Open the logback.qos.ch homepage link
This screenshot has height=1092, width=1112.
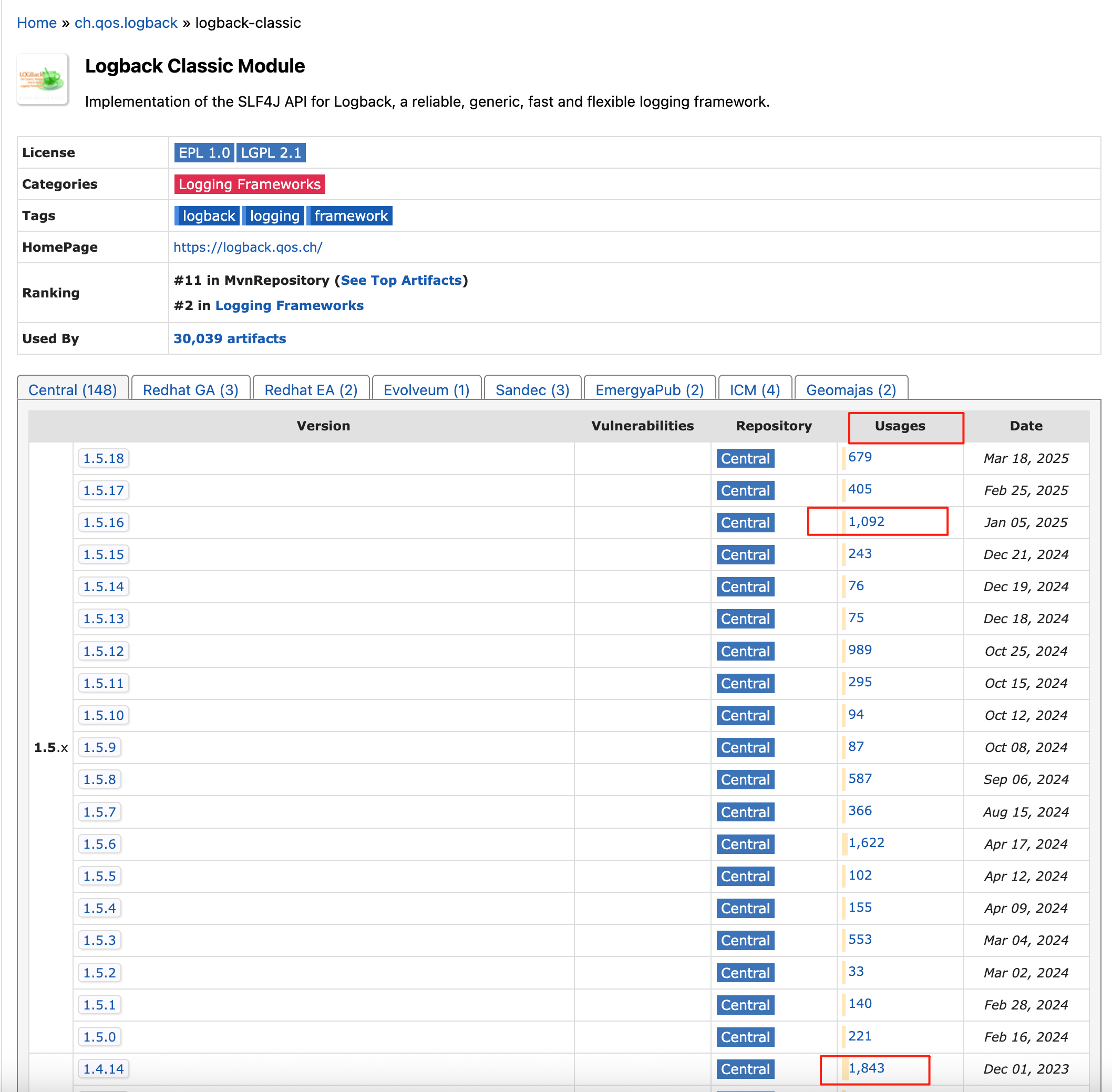tap(248, 247)
